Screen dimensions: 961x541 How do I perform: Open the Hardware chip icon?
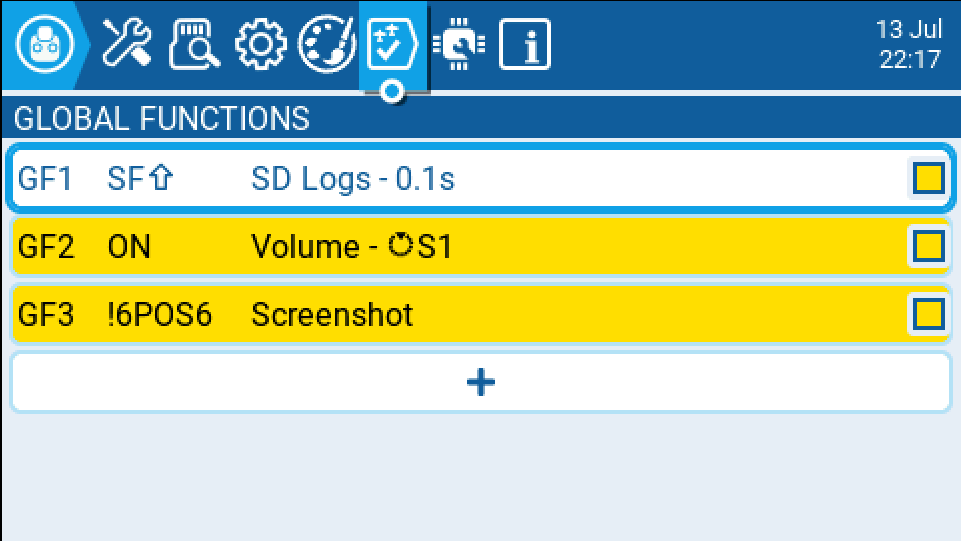(459, 44)
